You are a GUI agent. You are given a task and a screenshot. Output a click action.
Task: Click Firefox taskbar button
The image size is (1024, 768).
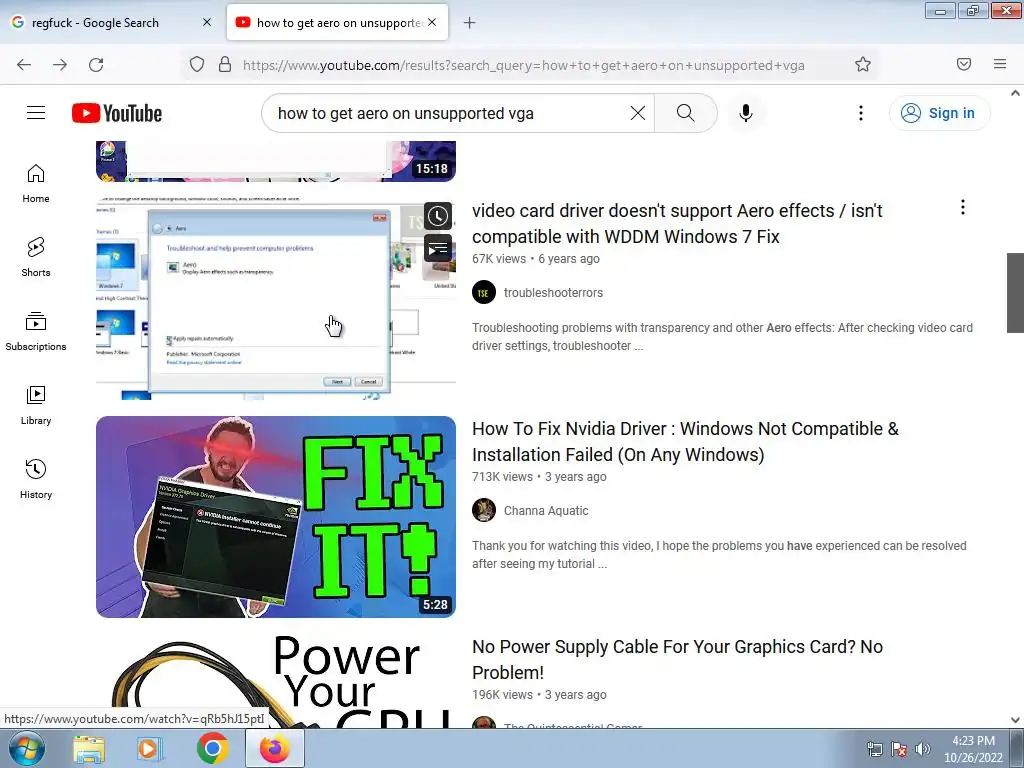[x=275, y=748]
